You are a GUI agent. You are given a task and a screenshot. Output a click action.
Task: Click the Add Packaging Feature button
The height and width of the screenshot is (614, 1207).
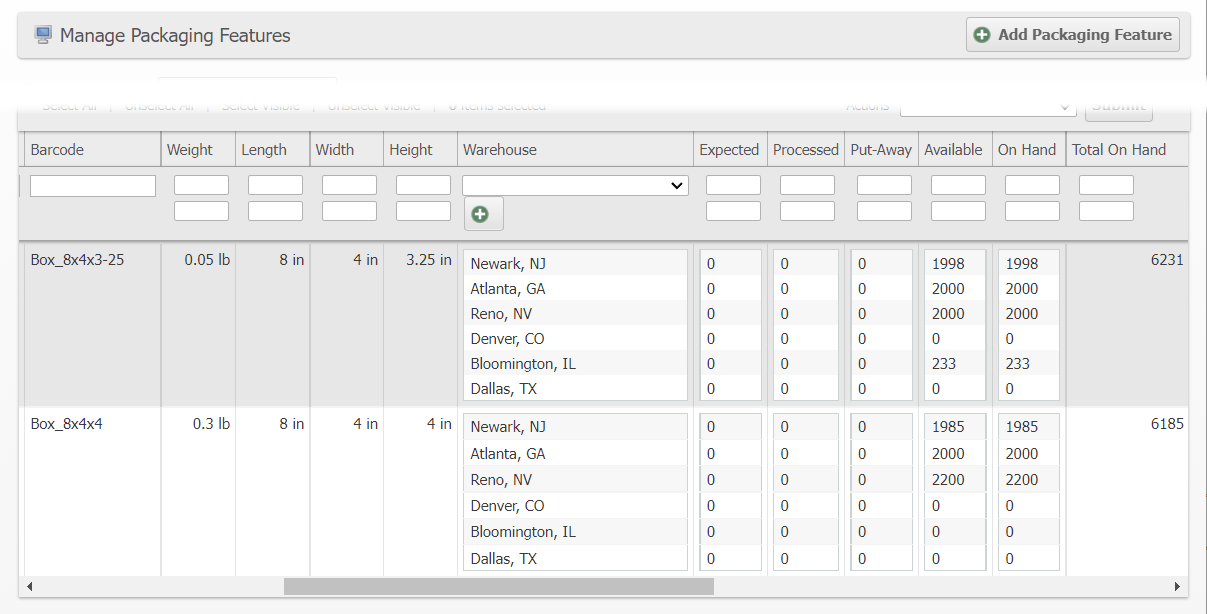(x=1072, y=35)
